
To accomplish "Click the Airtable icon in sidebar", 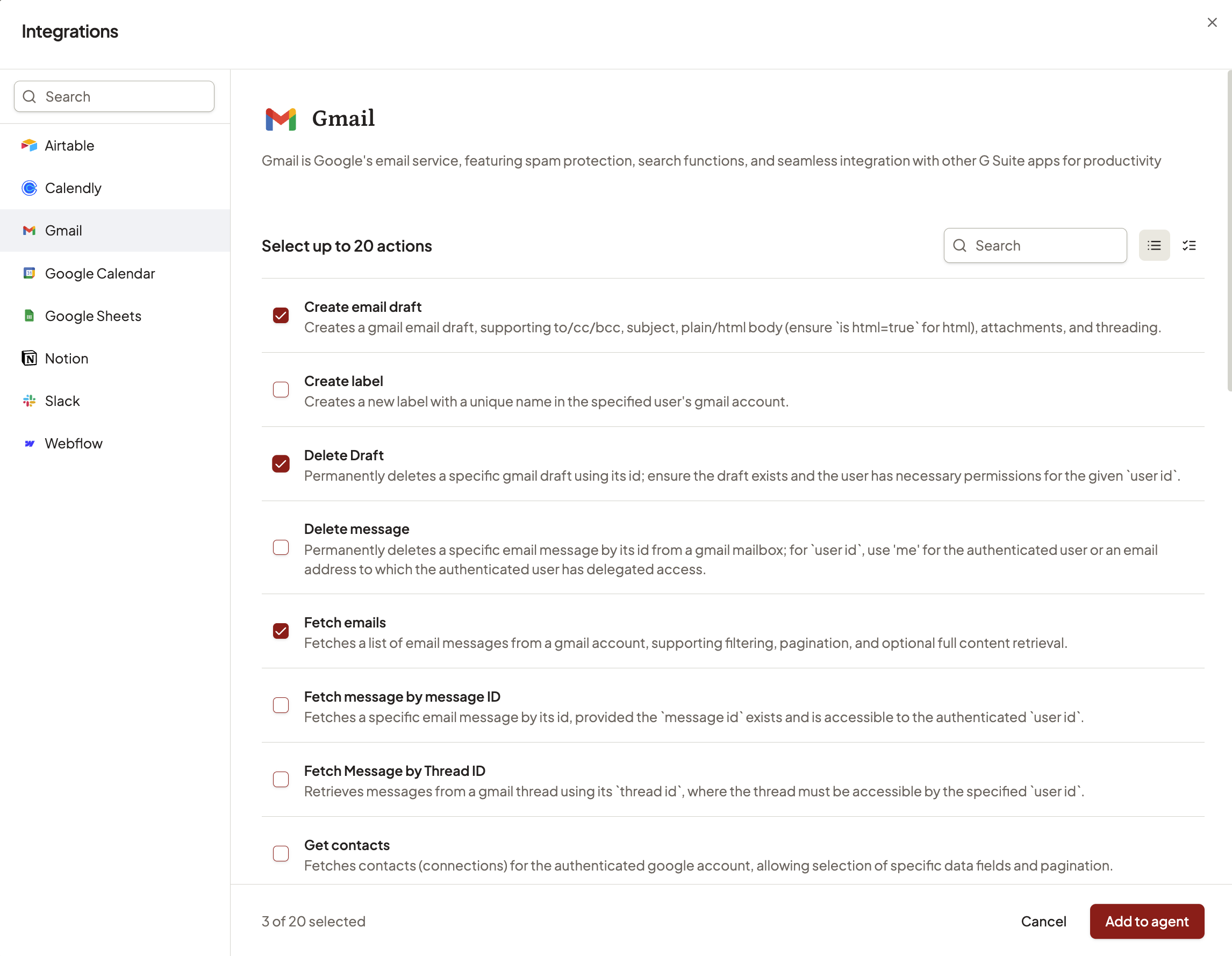I will click(30, 145).
